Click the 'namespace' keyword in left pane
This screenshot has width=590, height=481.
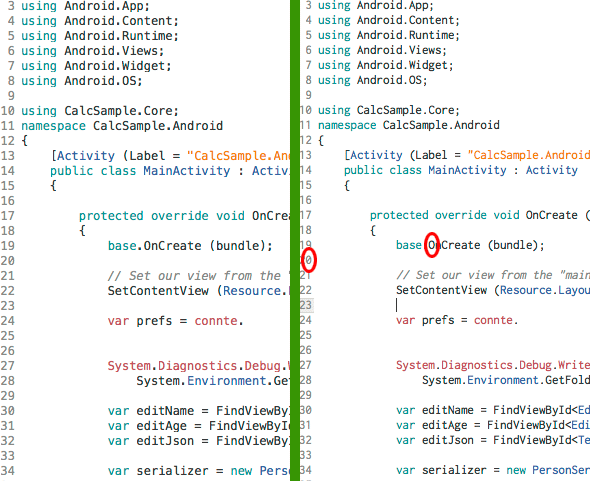click(53, 126)
